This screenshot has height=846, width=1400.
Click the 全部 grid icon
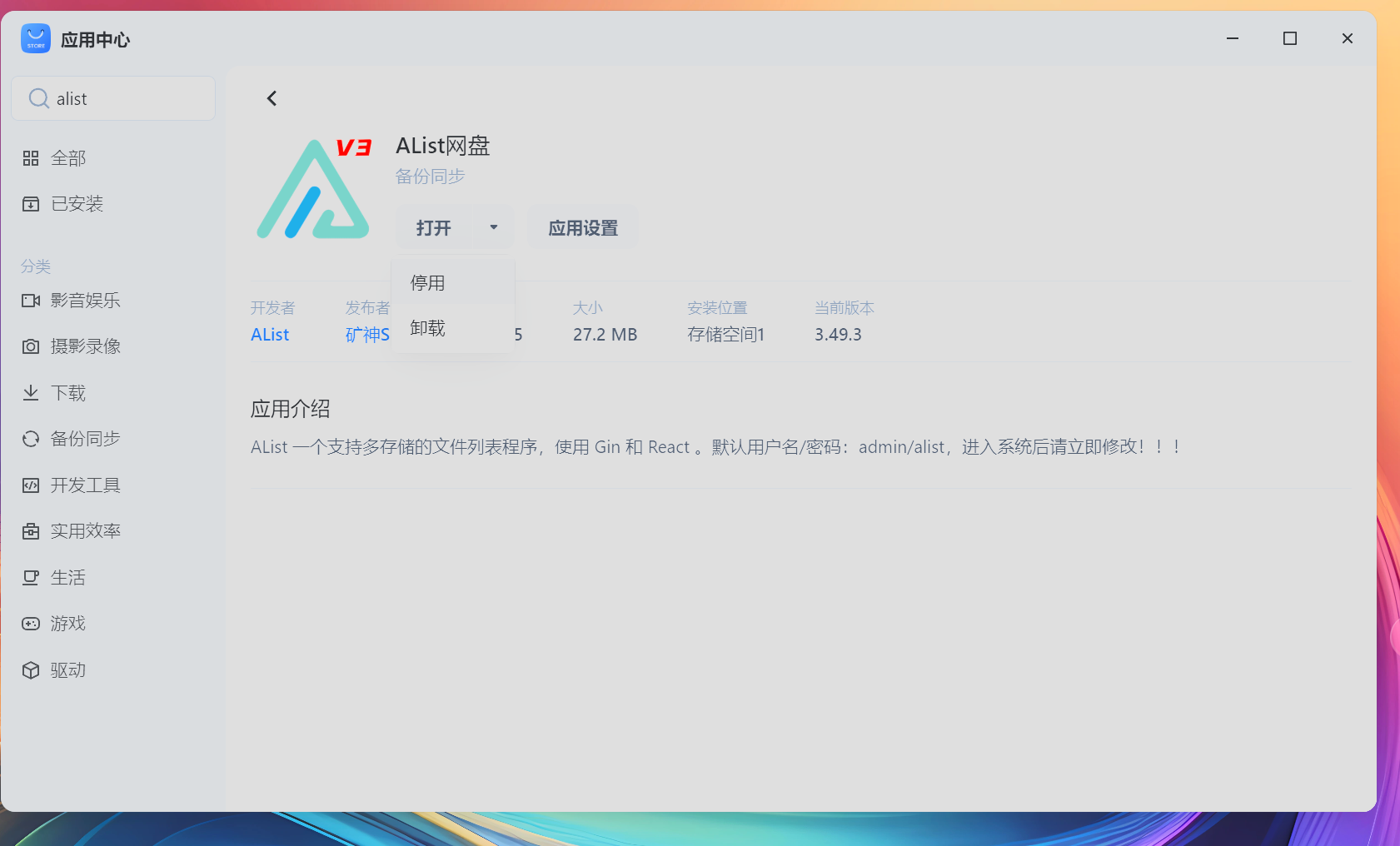(x=31, y=158)
